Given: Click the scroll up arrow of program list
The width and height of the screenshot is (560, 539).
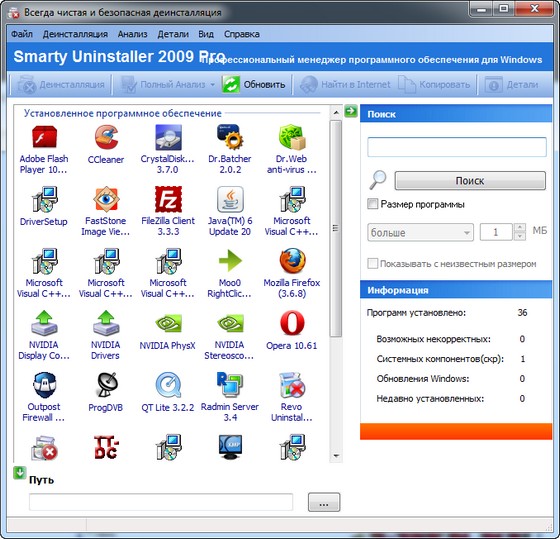Looking at the screenshot, I should click(x=336, y=112).
